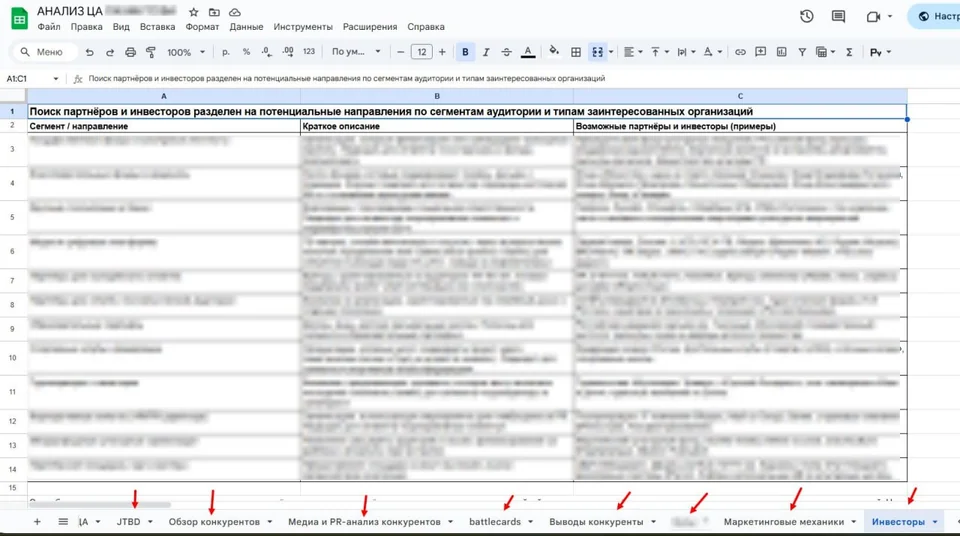960x536 pixels.
Task: Open the text color picker
Action: pyautogui.click(x=528, y=52)
